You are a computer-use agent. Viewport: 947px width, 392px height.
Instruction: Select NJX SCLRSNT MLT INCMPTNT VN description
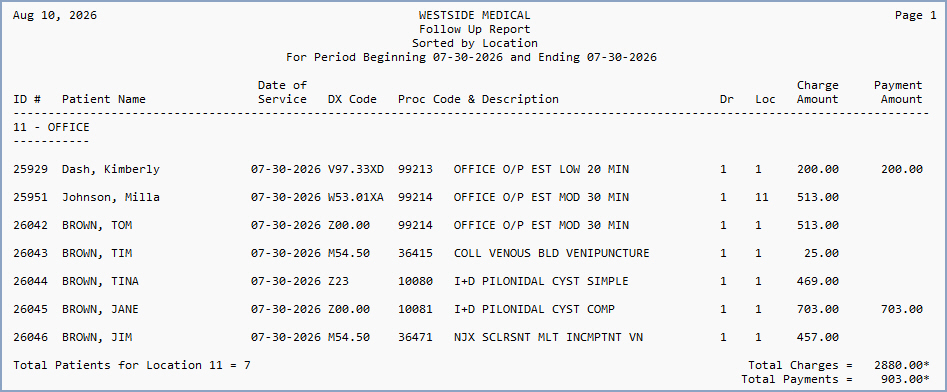click(x=548, y=337)
